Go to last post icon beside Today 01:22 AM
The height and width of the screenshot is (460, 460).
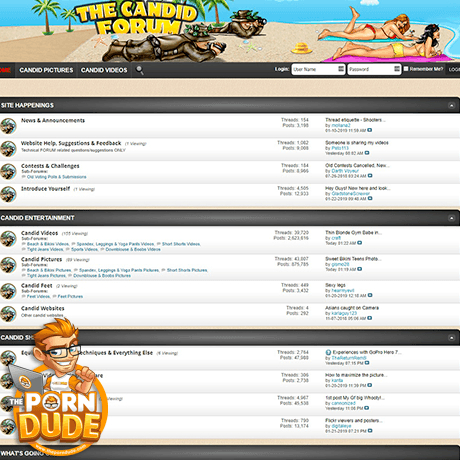(360, 243)
